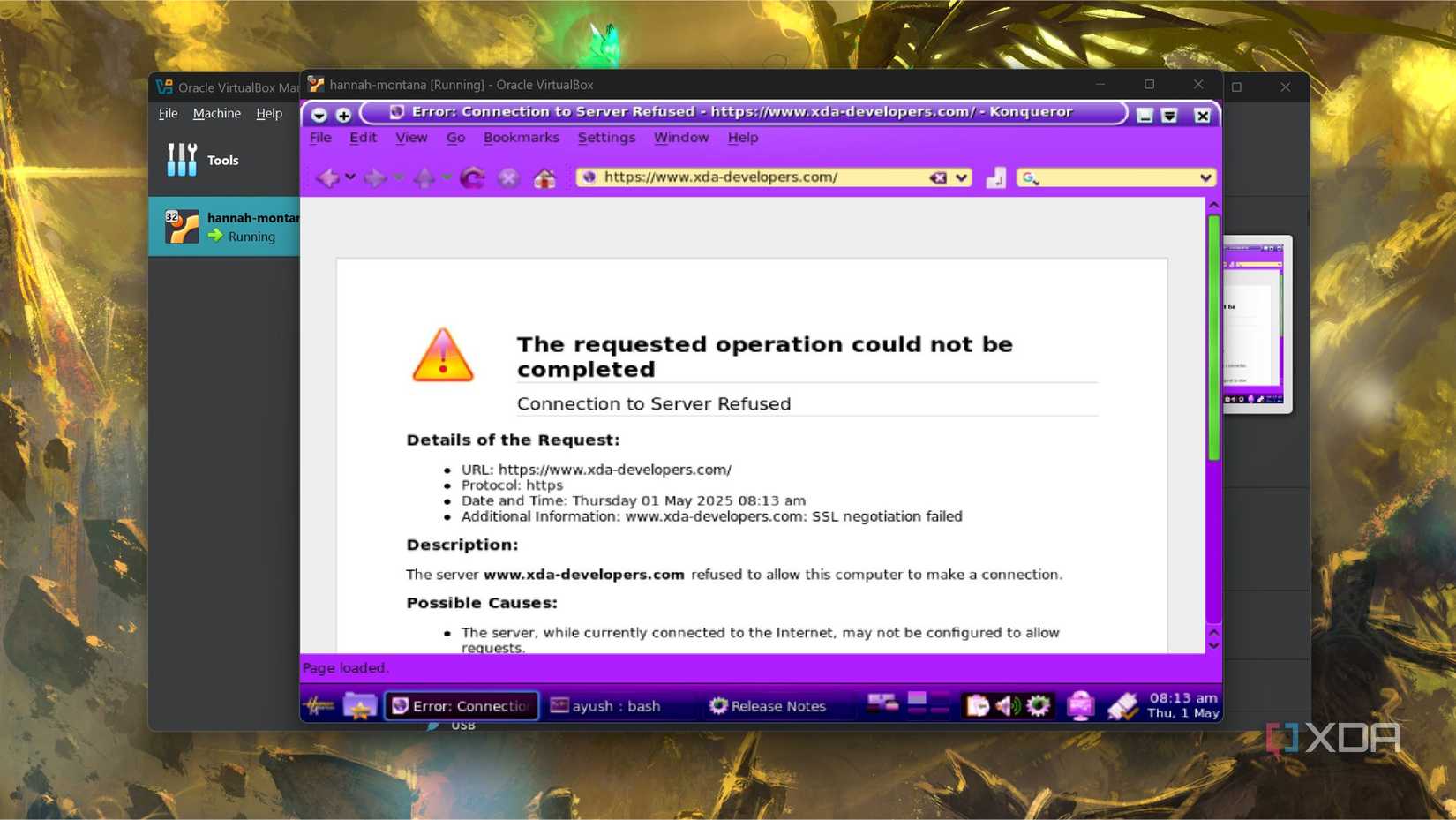Click the volume speaker icon in the tray
Screen dimensions: 1456x820
click(1007, 705)
